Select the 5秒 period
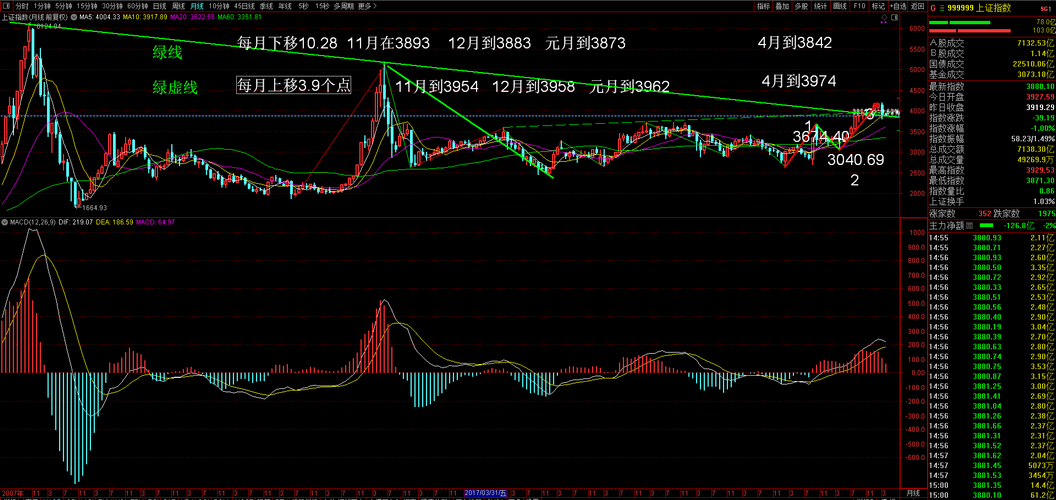 pyautogui.click(x=303, y=6)
